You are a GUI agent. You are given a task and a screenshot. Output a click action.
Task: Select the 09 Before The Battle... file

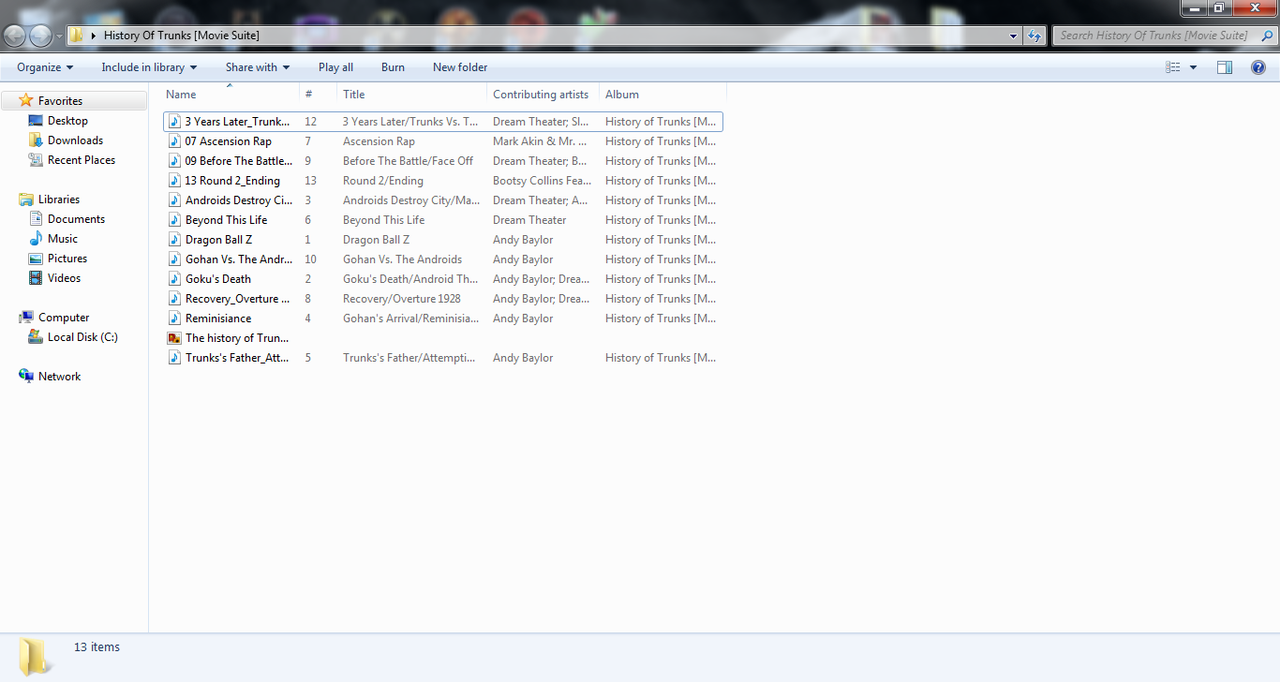(443, 161)
